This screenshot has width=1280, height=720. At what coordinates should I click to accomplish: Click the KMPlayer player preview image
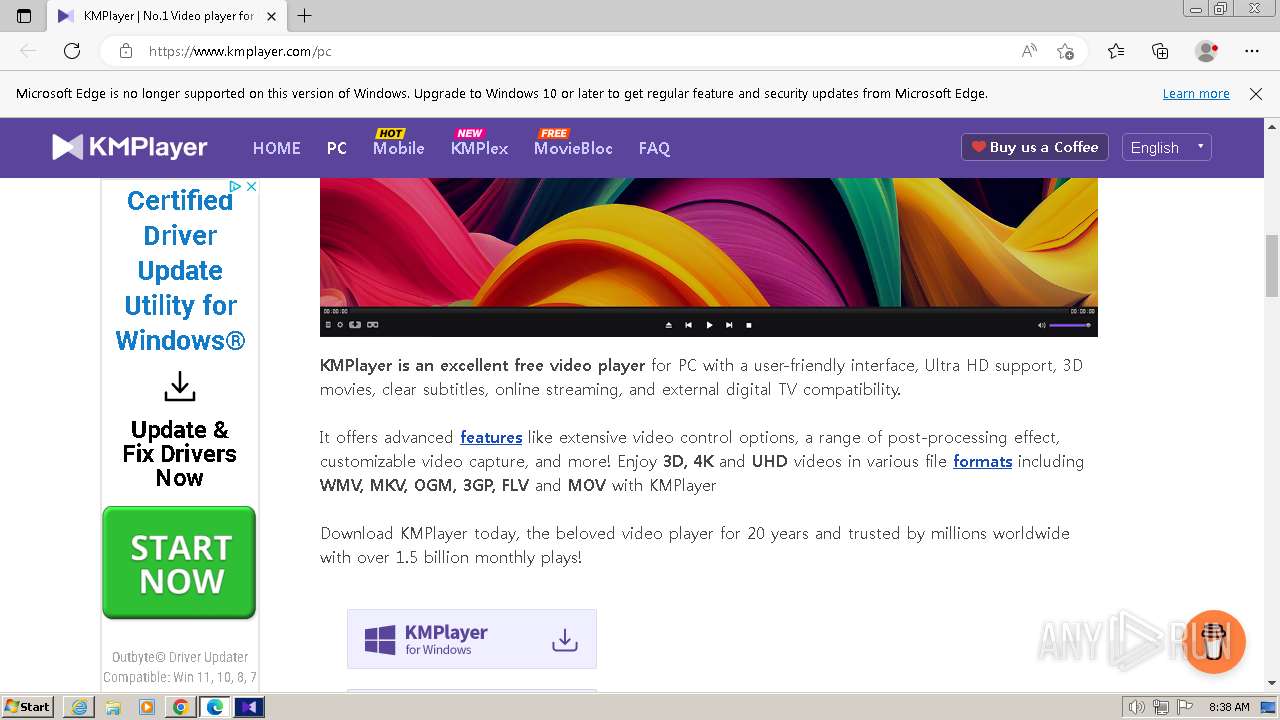[709, 257]
